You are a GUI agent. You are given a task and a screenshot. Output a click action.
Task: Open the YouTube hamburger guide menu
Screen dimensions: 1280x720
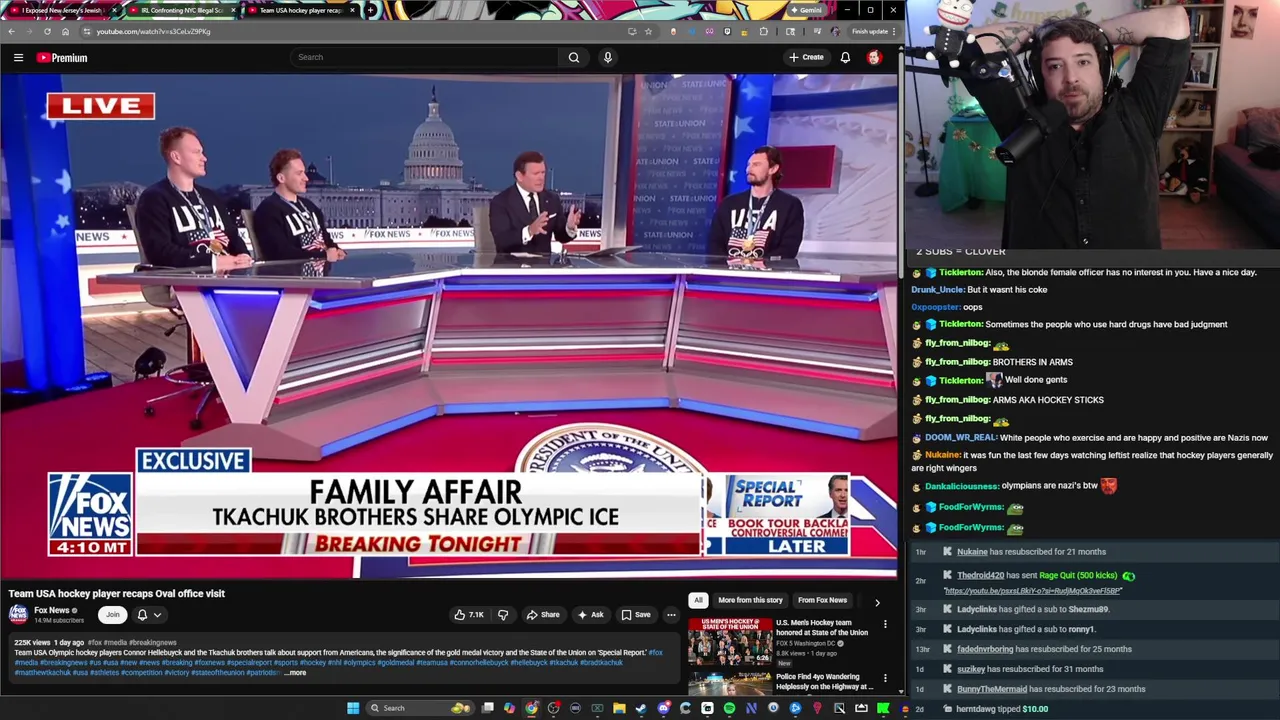point(18,58)
